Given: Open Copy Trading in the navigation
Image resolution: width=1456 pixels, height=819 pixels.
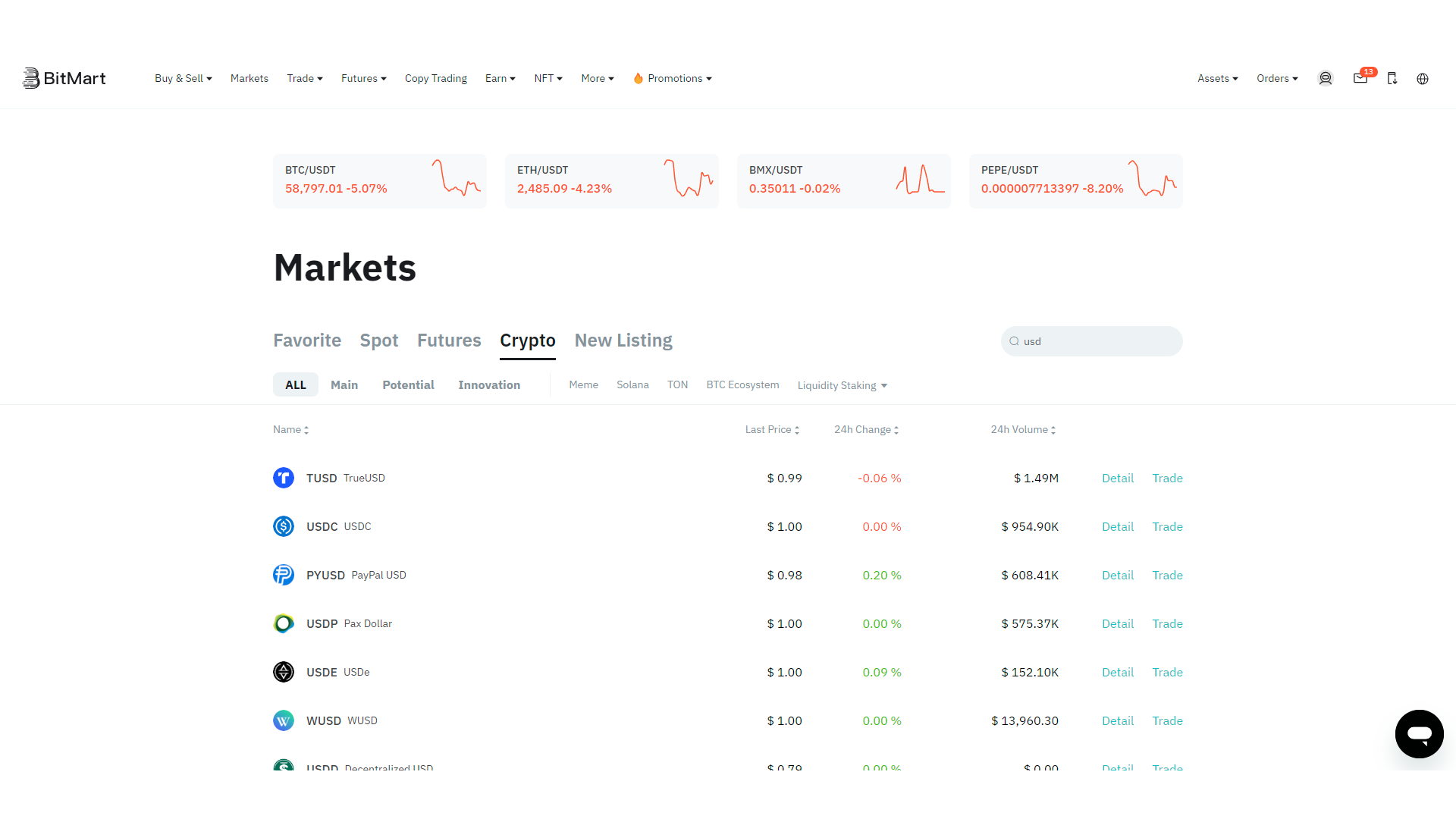Looking at the screenshot, I should point(436,78).
